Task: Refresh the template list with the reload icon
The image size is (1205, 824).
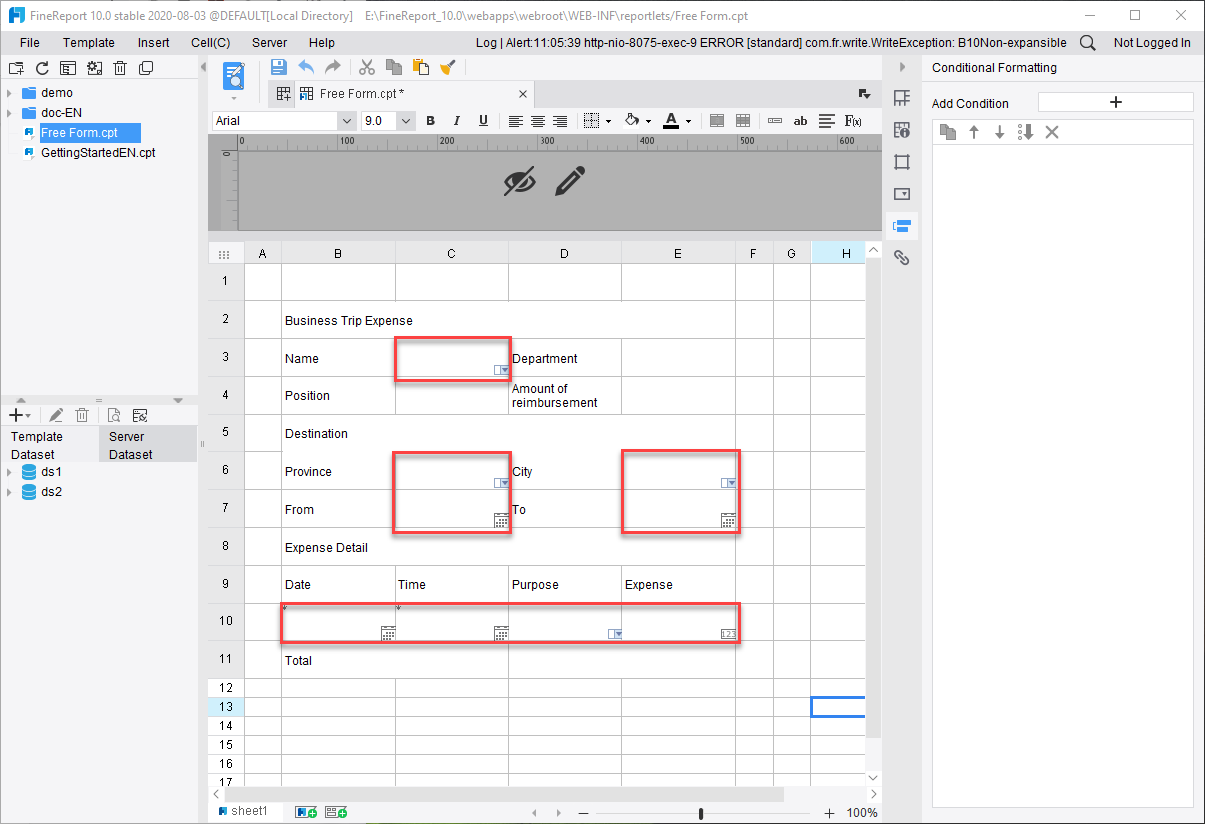Action: pos(41,67)
